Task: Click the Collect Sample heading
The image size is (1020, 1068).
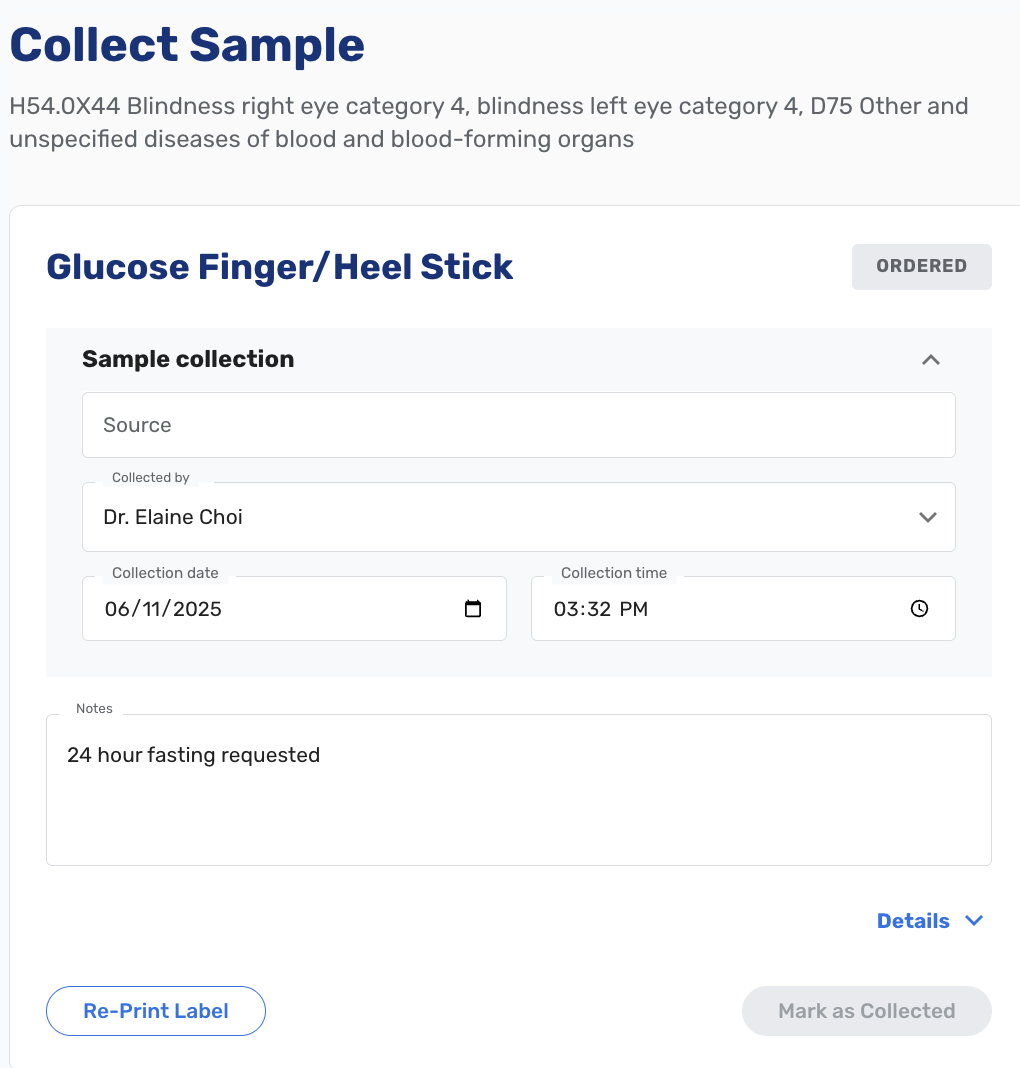Action: (x=187, y=44)
